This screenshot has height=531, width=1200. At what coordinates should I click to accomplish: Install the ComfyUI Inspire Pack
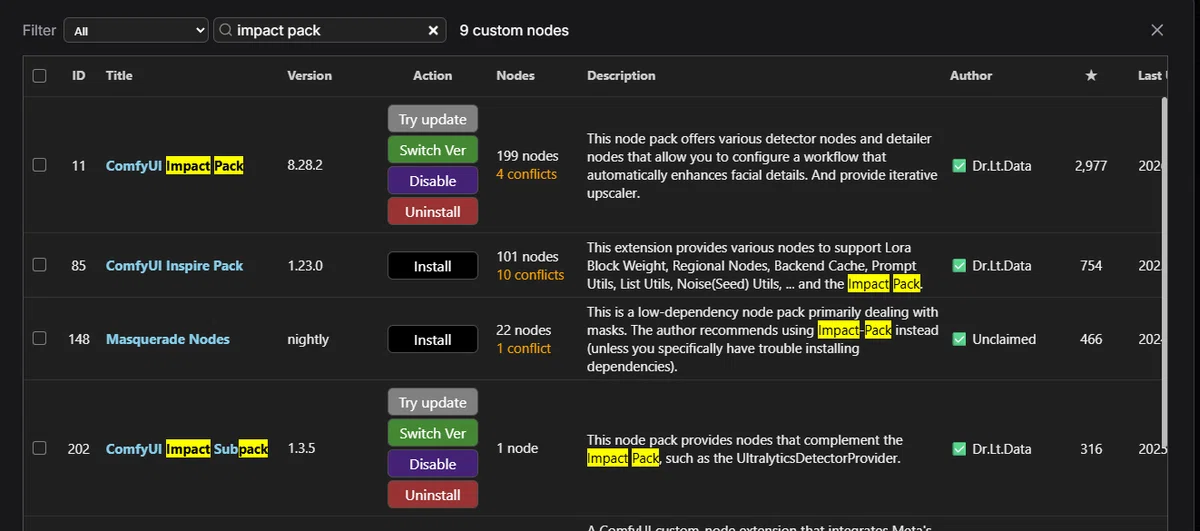433,266
